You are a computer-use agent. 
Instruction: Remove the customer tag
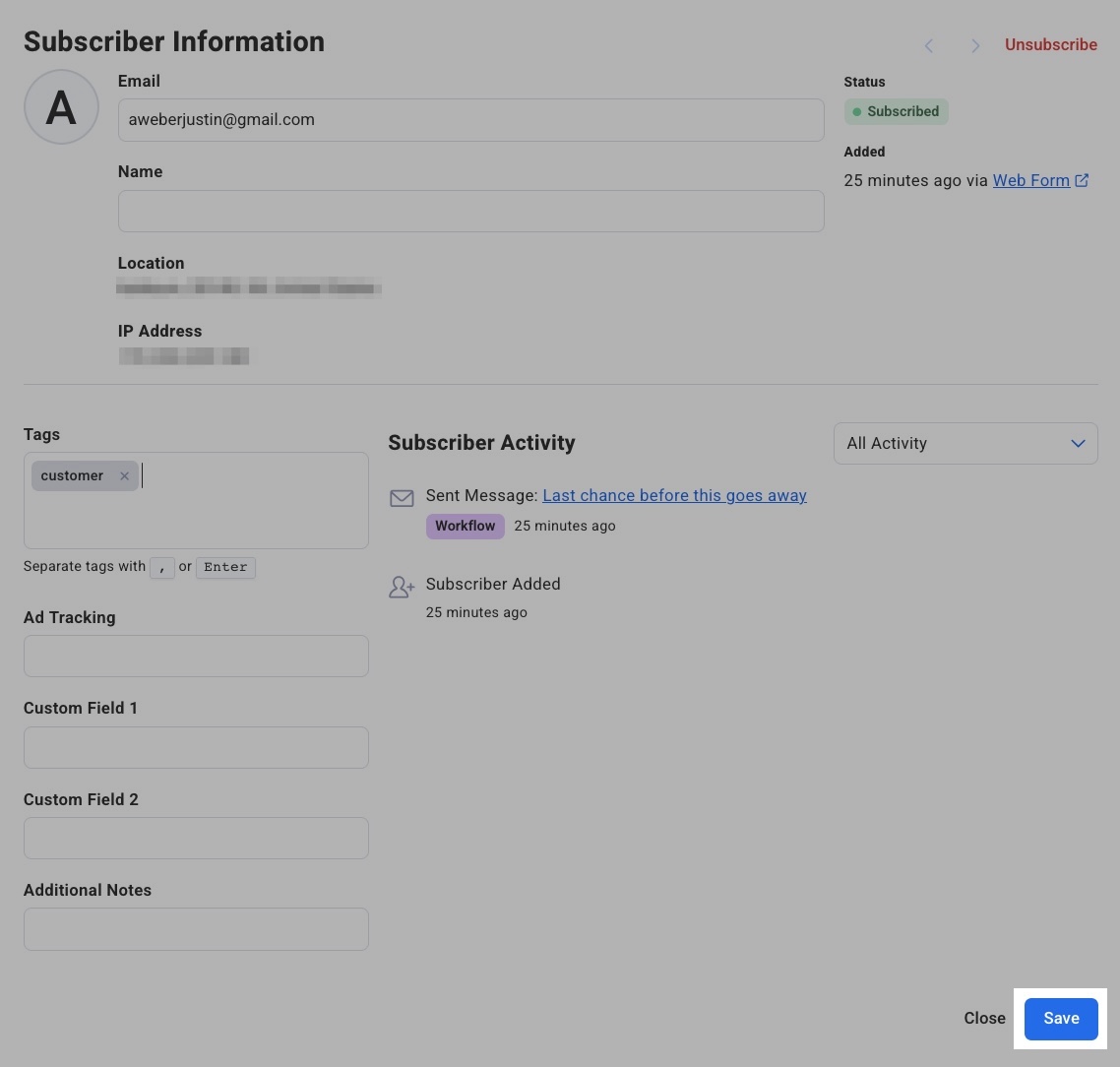click(125, 475)
